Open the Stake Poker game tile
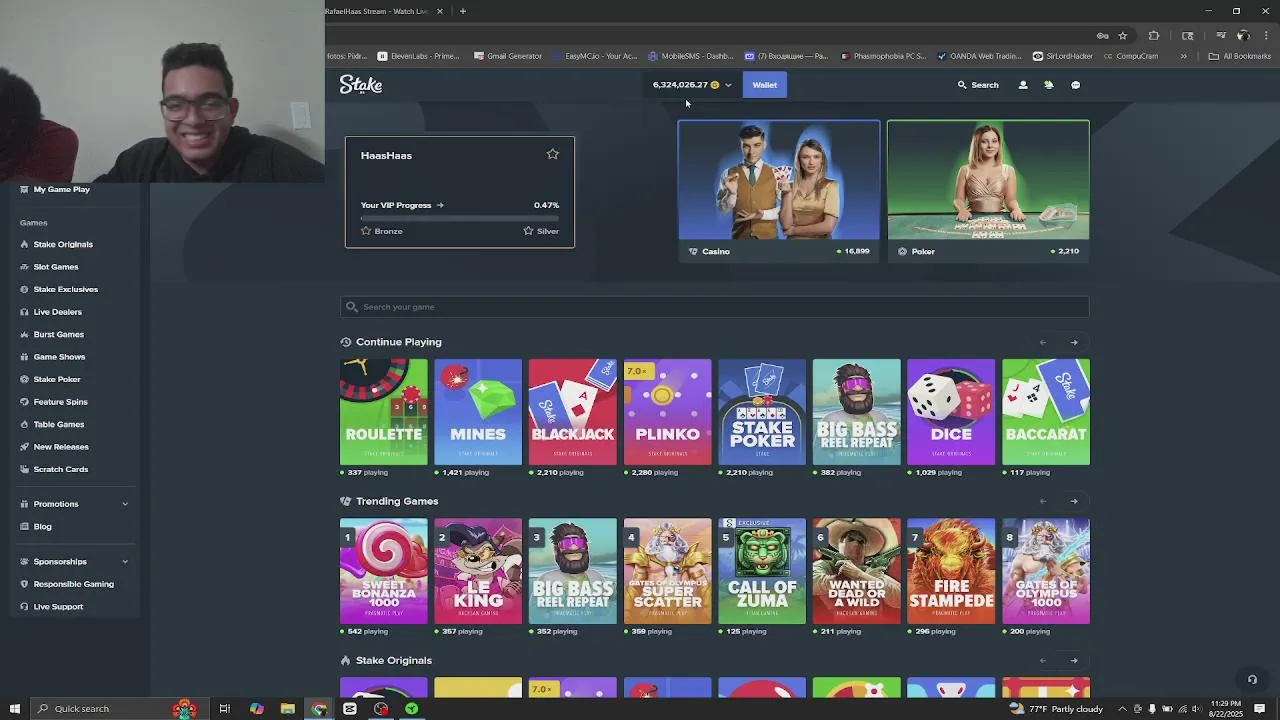This screenshot has height=720, width=1280. [762, 412]
